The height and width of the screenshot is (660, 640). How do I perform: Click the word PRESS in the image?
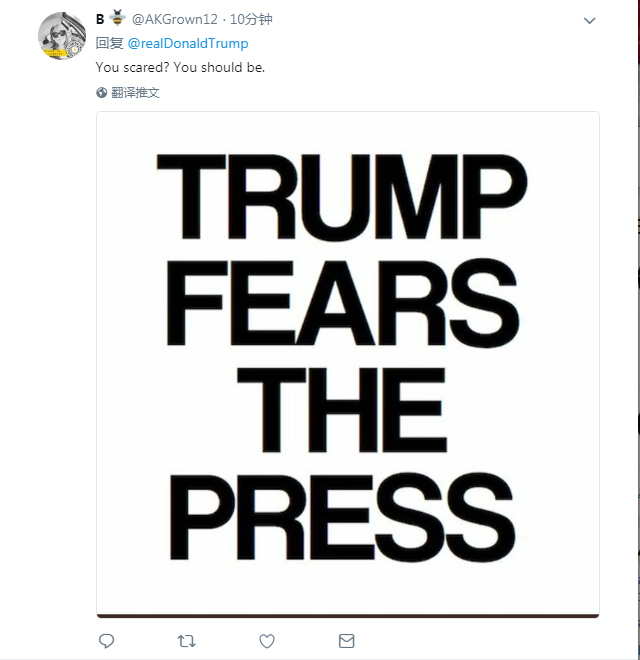pos(342,517)
